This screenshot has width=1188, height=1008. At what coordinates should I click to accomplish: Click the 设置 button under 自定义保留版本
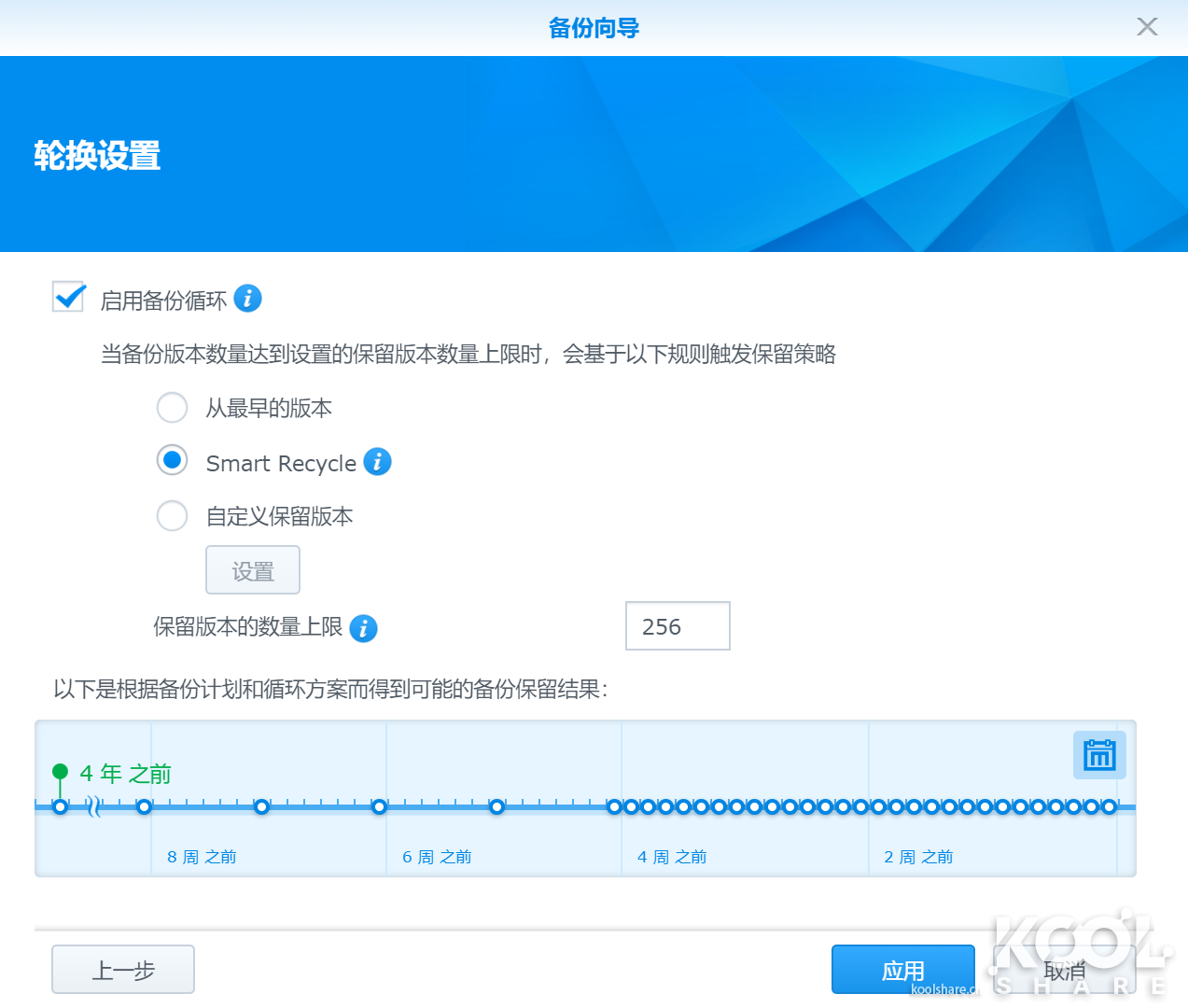(253, 570)
